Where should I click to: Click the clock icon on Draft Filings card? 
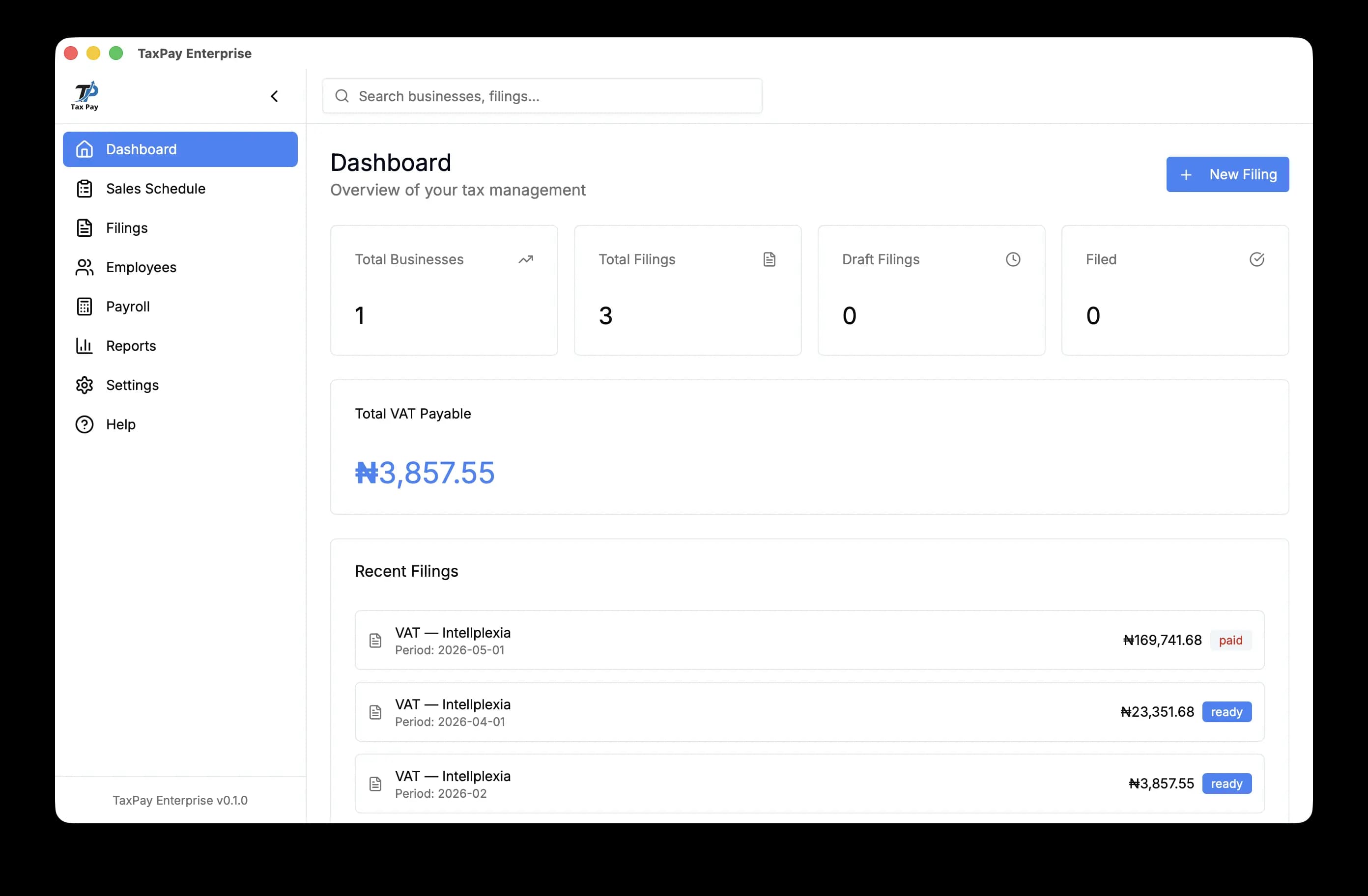[x=1013, y=259]
